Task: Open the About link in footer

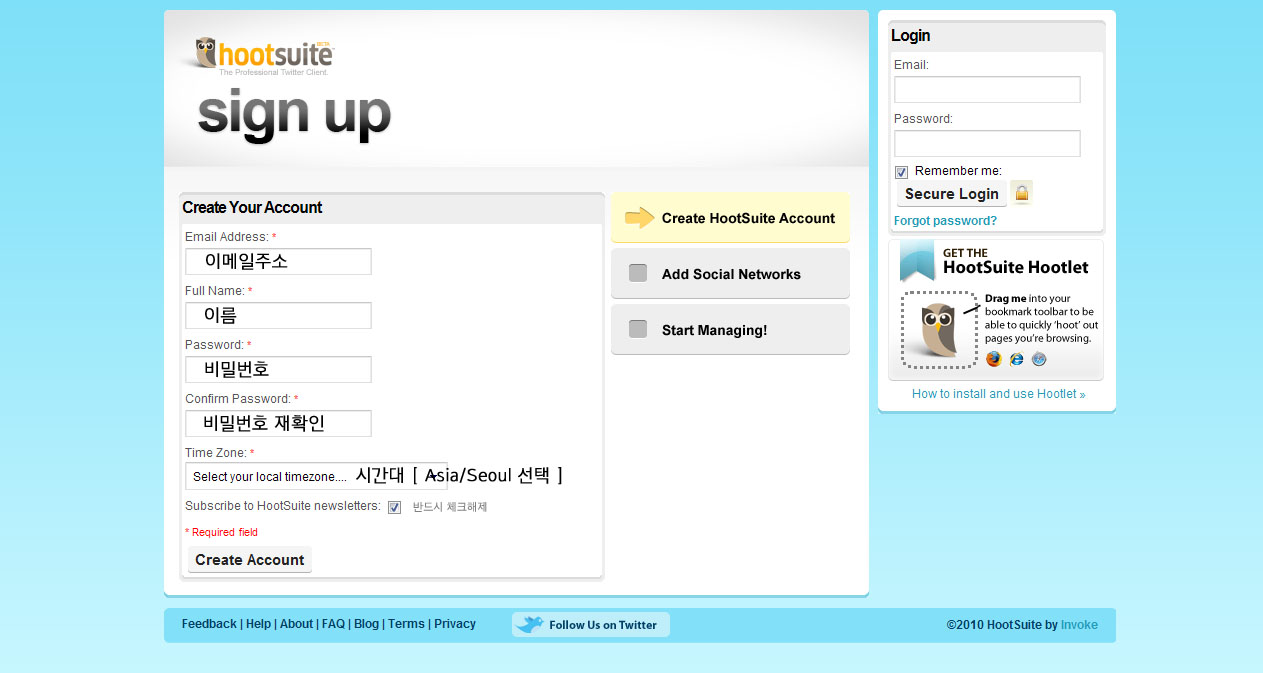Action: pos(296,624)
